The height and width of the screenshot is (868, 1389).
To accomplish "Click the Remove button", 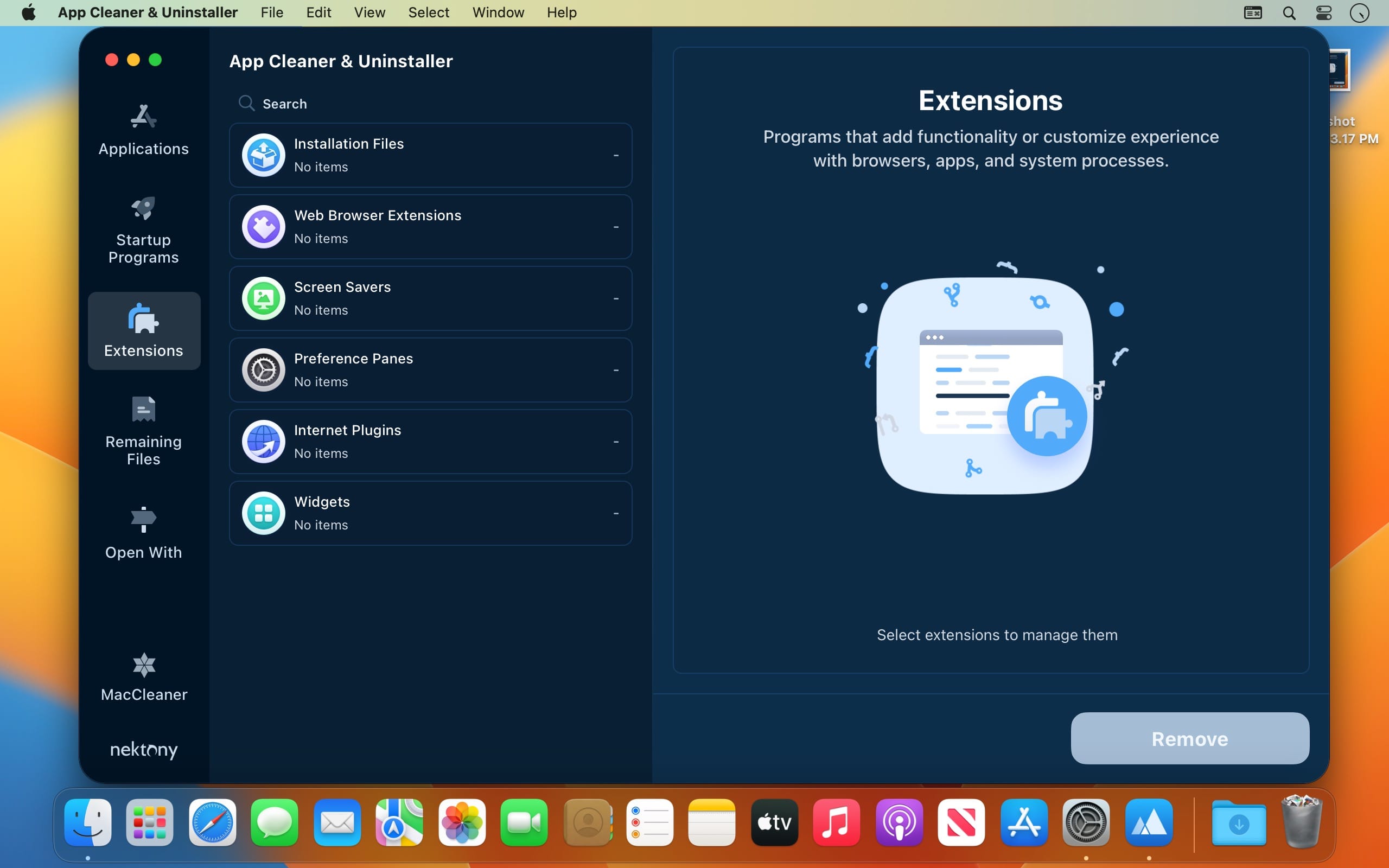I will coord(1190,738).
